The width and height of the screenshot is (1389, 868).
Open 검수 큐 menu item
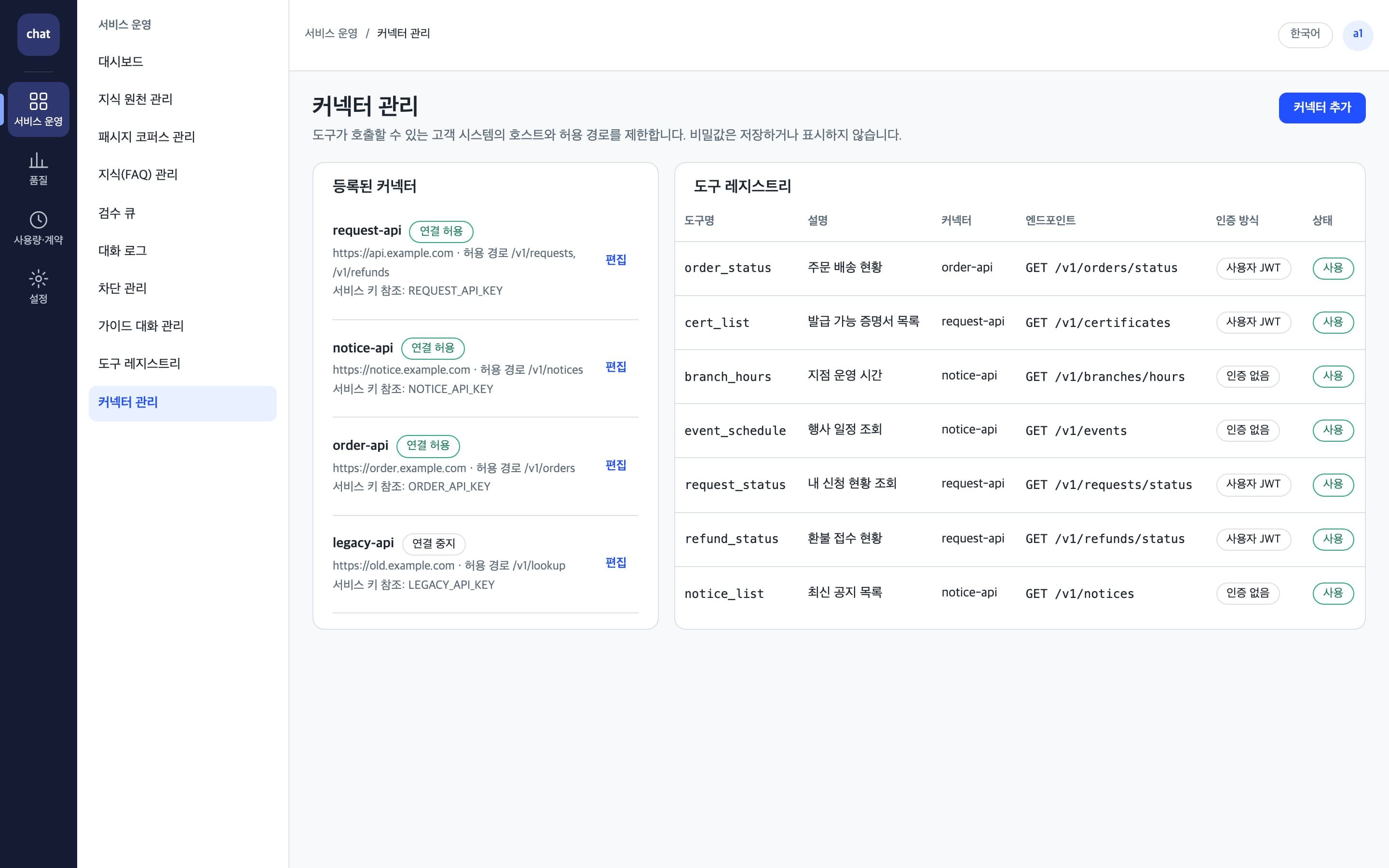point(182,213)
